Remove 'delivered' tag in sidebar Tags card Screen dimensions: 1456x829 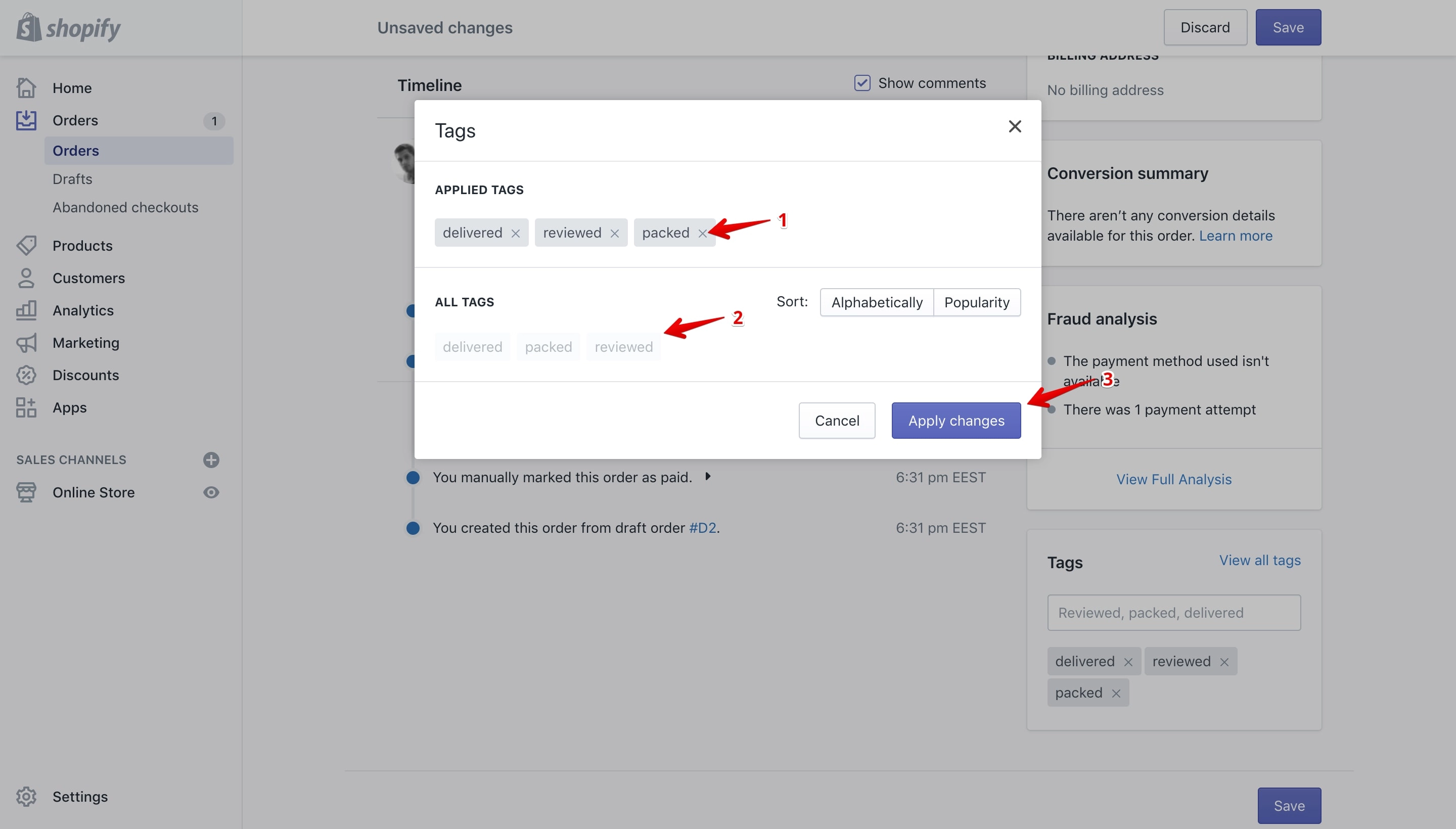(x=1128, y=662)
